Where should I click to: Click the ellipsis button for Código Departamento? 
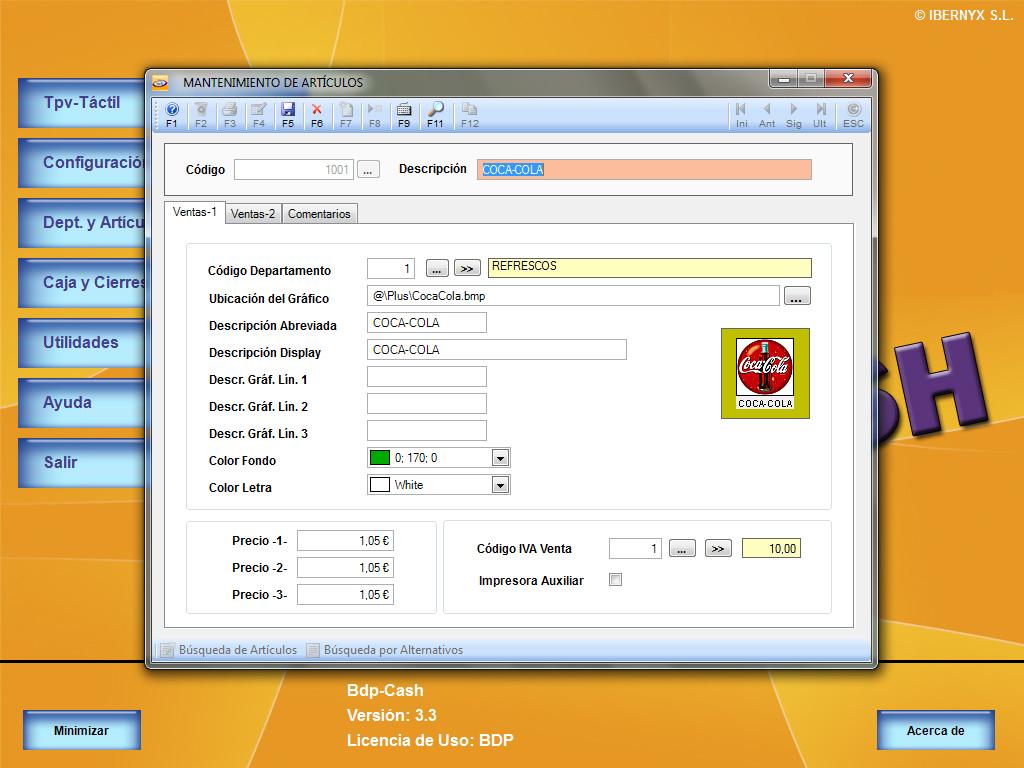(x=437, y=268)
